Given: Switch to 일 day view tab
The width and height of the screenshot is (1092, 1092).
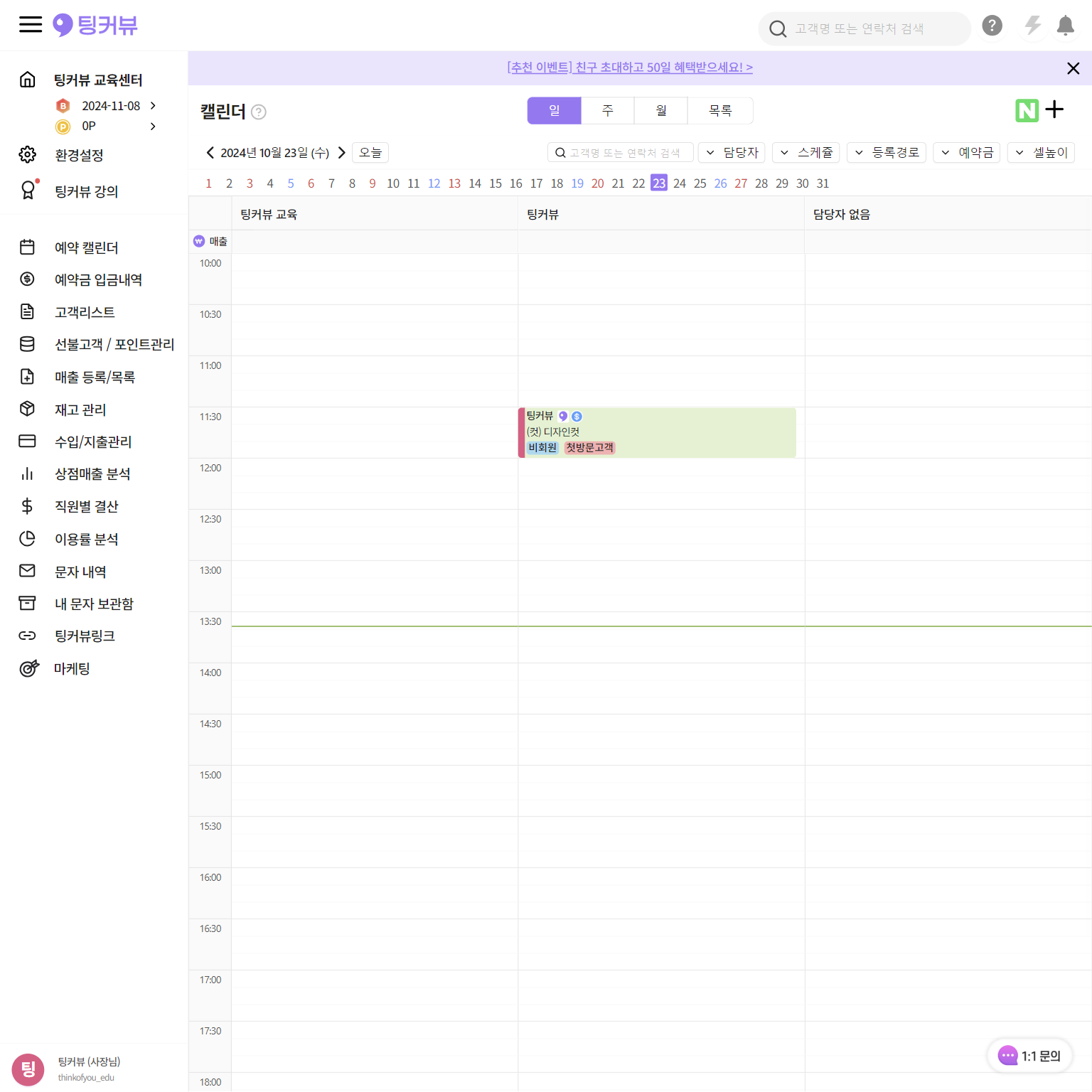Looking at the screenshot, I should coord(555,111).
